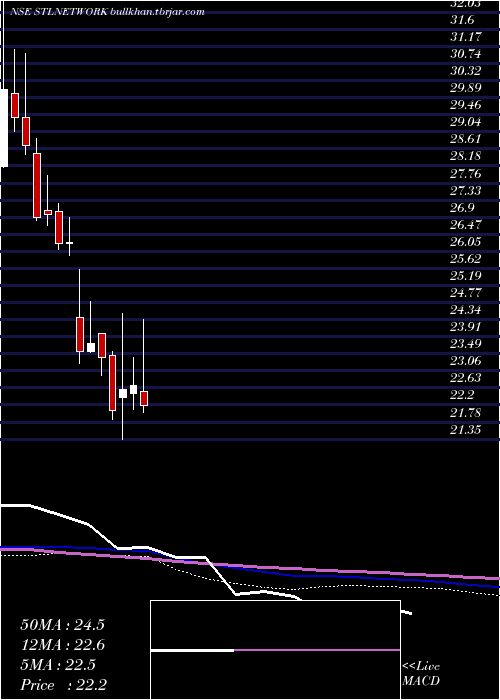Click the 30.32 price axis label
Screen dimensions: 500x700
click(466, 71)
